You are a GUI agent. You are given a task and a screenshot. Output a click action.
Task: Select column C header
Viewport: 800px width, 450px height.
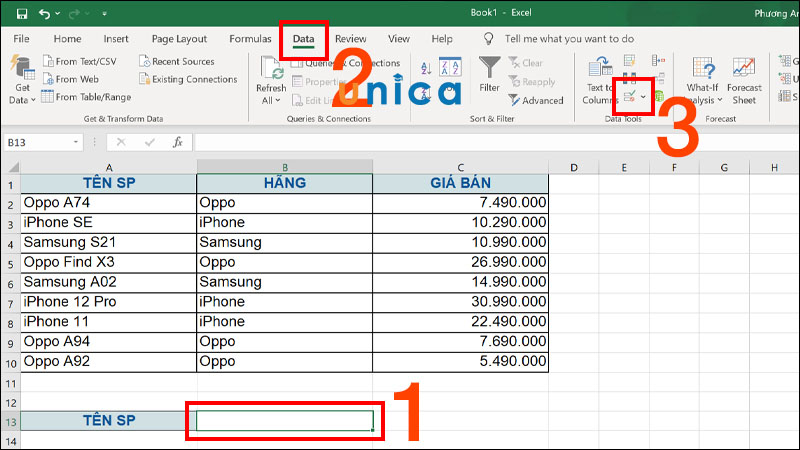(x=460, y=167)
